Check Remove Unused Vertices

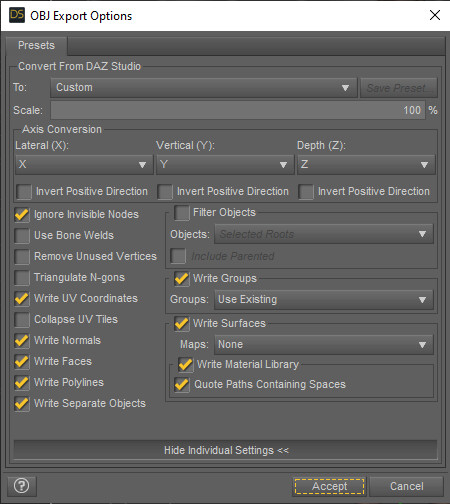coord(22,256)
